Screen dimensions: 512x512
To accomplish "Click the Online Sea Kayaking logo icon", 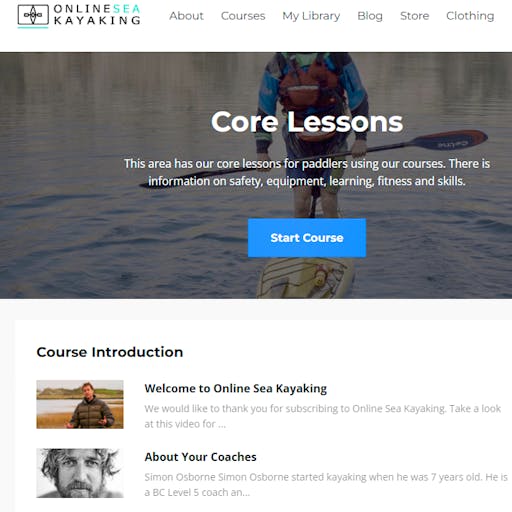I will pos(33,15).
